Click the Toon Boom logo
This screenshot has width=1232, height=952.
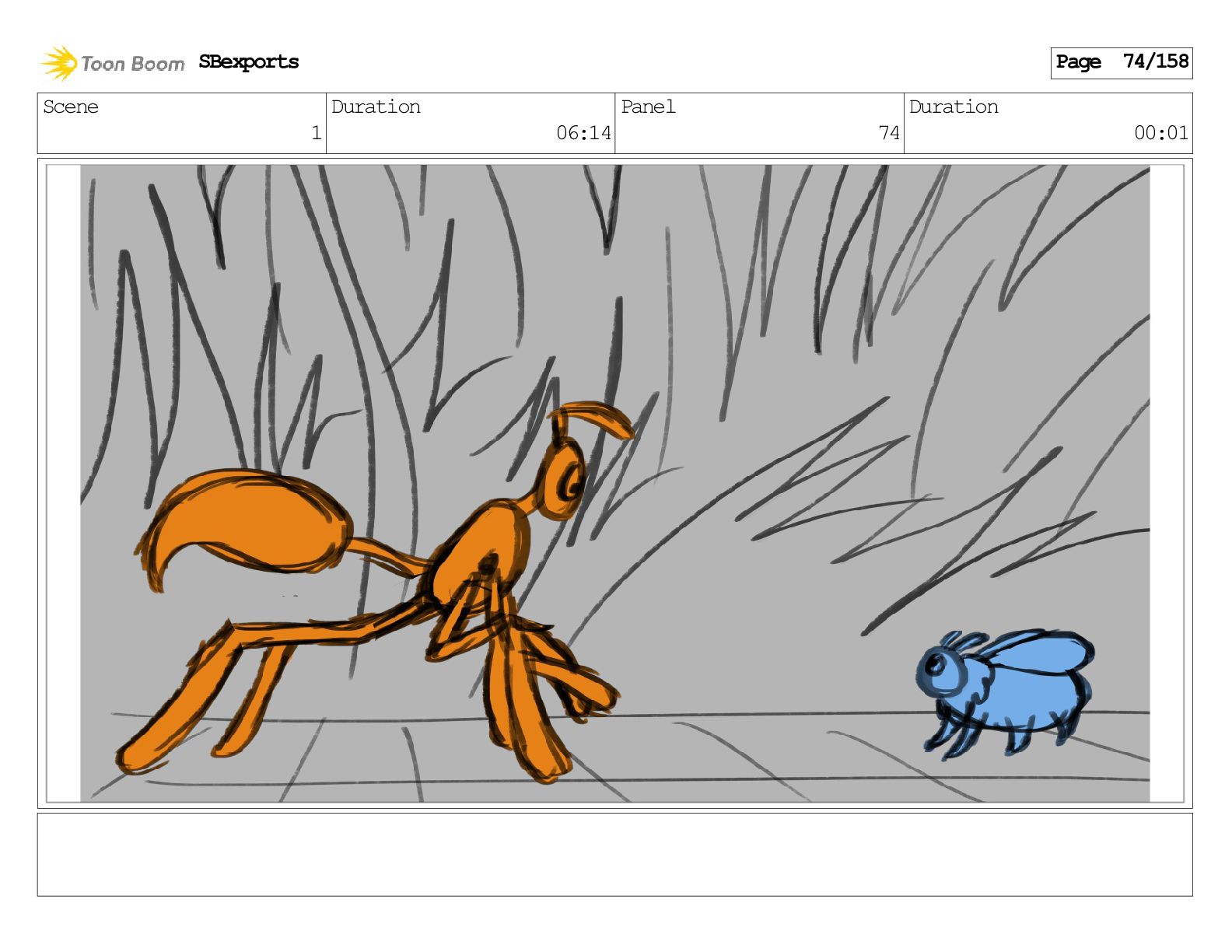pyautogui.click(x=113, y=63)
